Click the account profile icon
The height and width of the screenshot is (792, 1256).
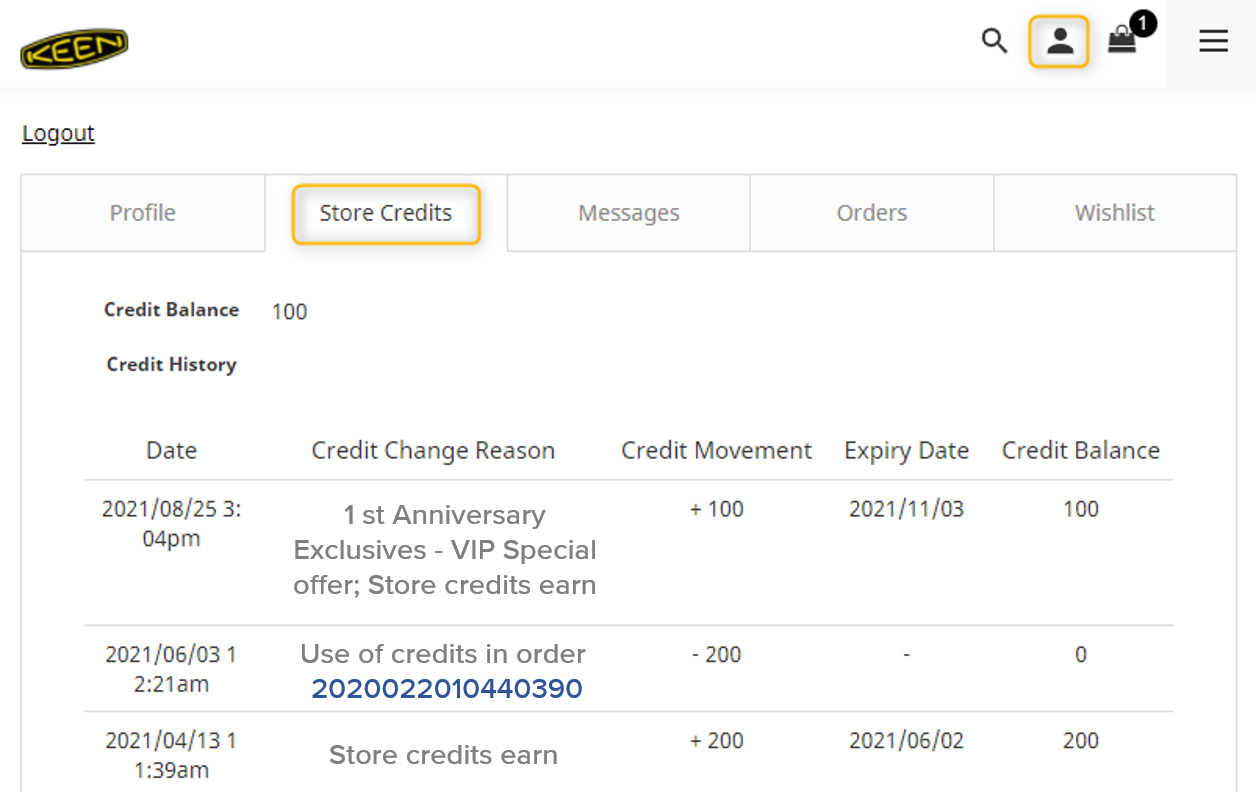(x=1059, y=42)
